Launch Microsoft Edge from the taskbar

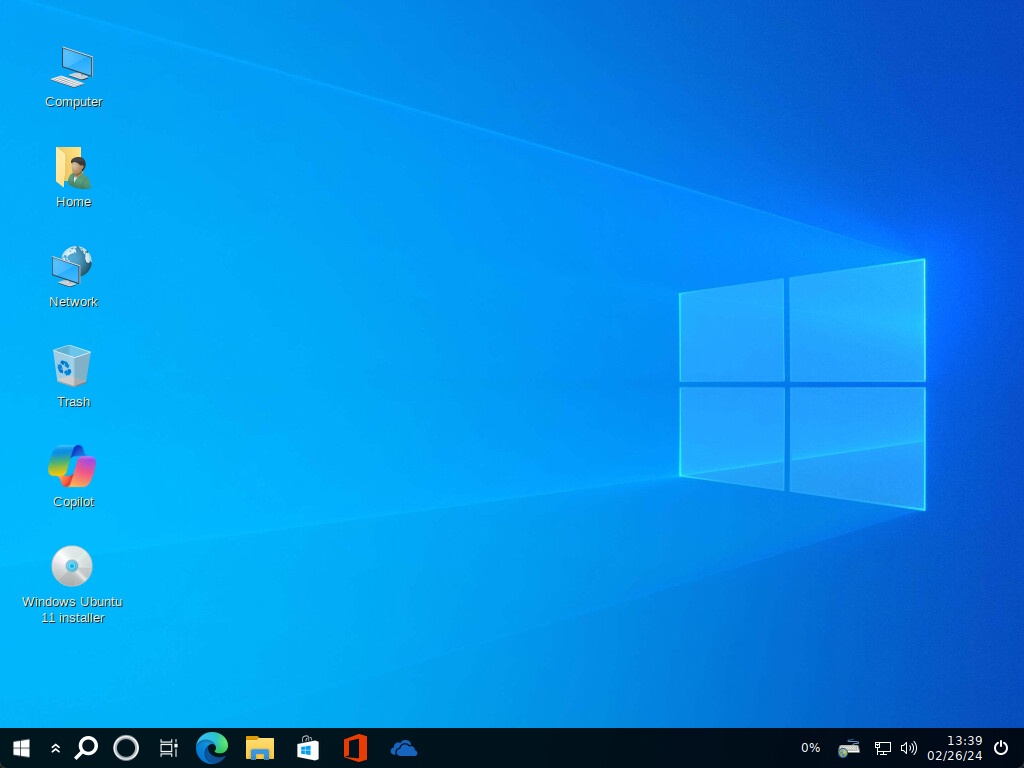coord(212,748)
